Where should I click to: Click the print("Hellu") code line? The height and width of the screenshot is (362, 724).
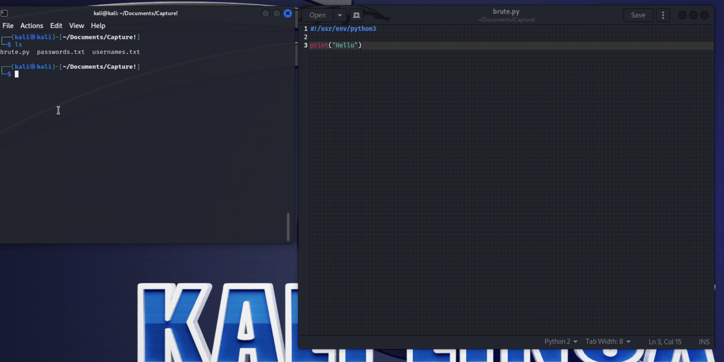point(336,45)
